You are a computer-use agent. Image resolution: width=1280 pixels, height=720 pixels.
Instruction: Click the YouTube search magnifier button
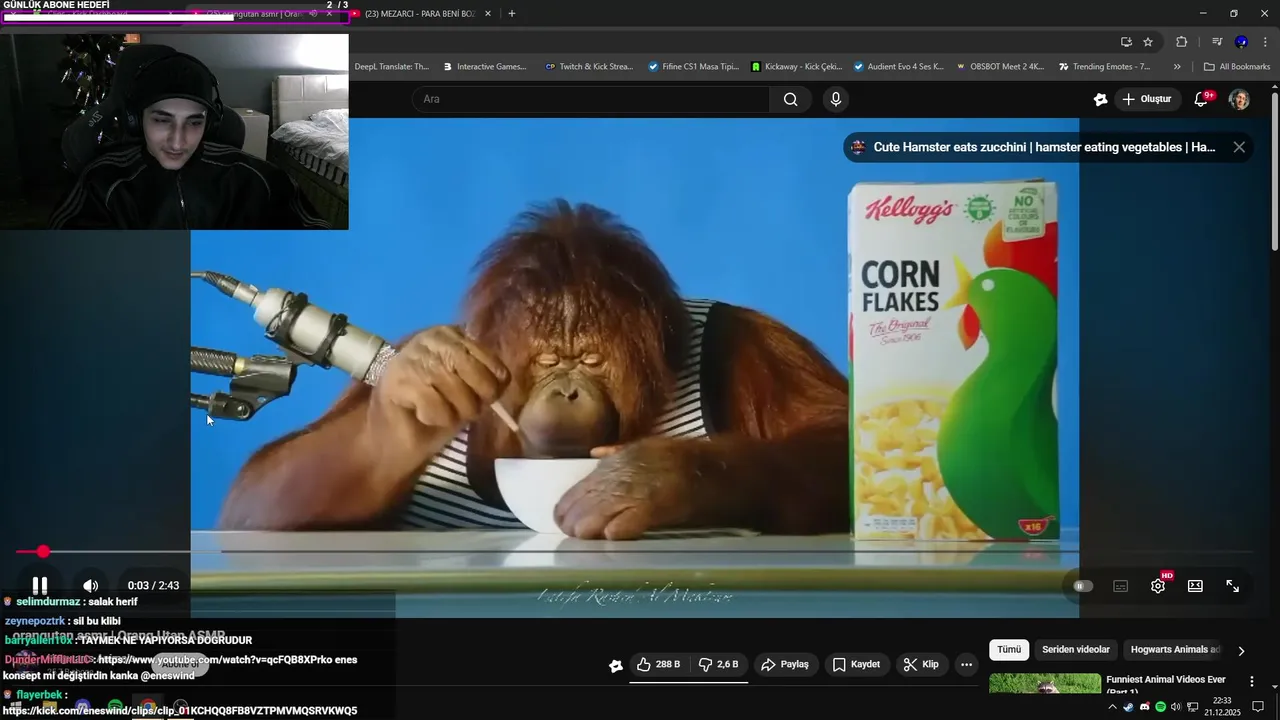coord(791,99)
